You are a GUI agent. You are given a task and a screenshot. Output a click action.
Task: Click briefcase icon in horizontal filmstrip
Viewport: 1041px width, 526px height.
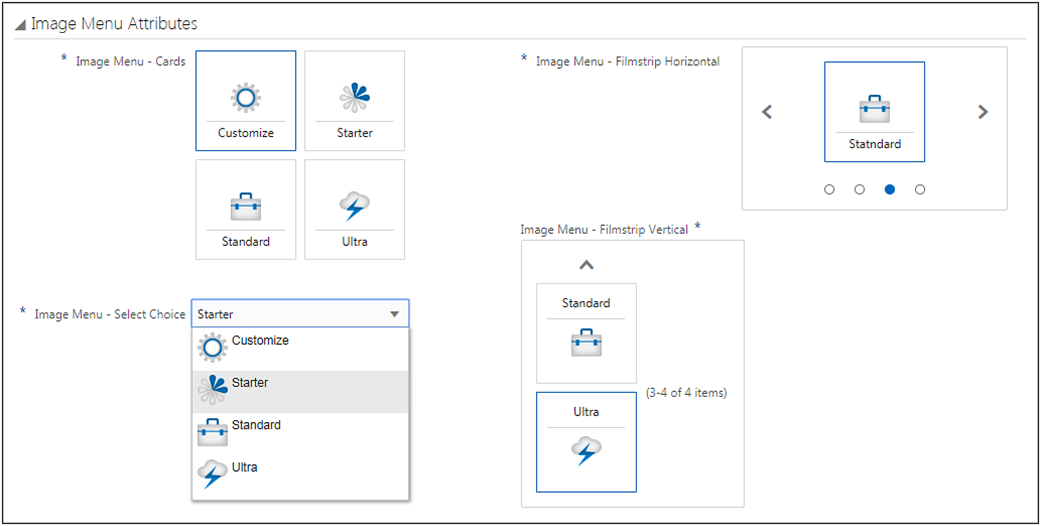coord(874,110)
